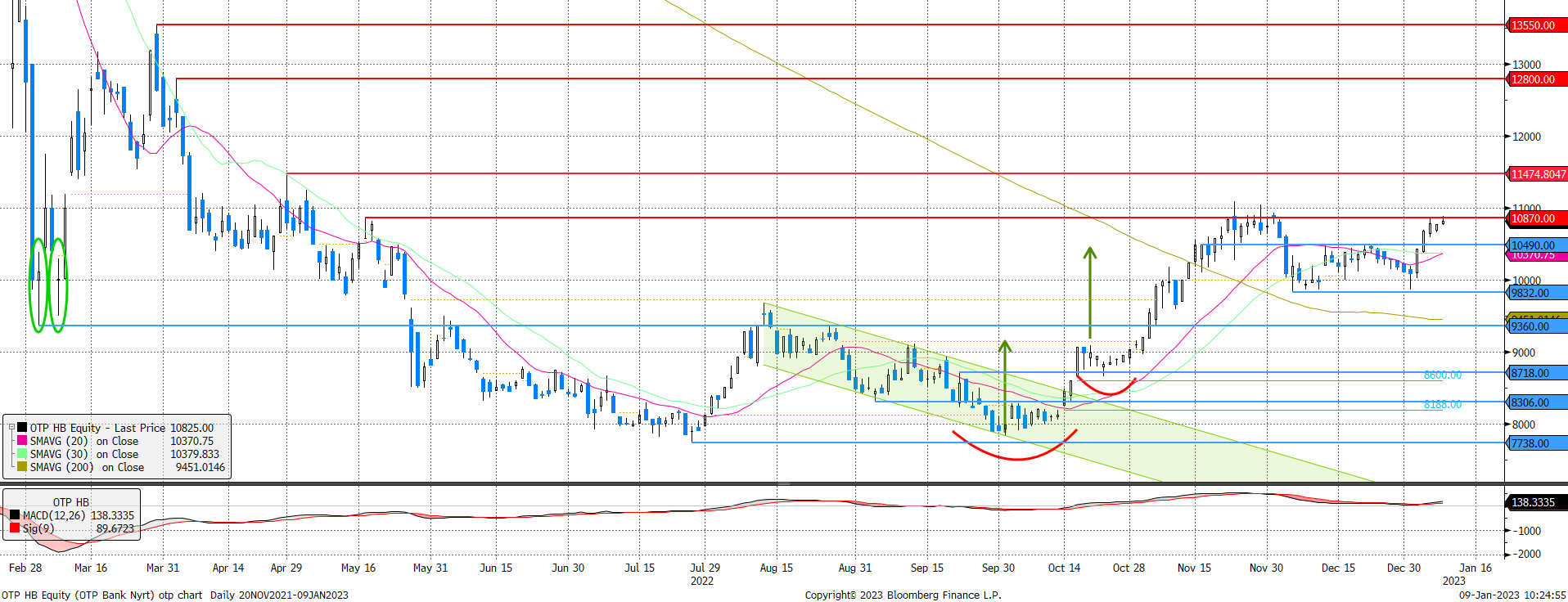This screenshot has width=1568, height=602.
Task: Select the blue 9832.00 price label
Action: pyautogui.click(x=1537, y=293)
